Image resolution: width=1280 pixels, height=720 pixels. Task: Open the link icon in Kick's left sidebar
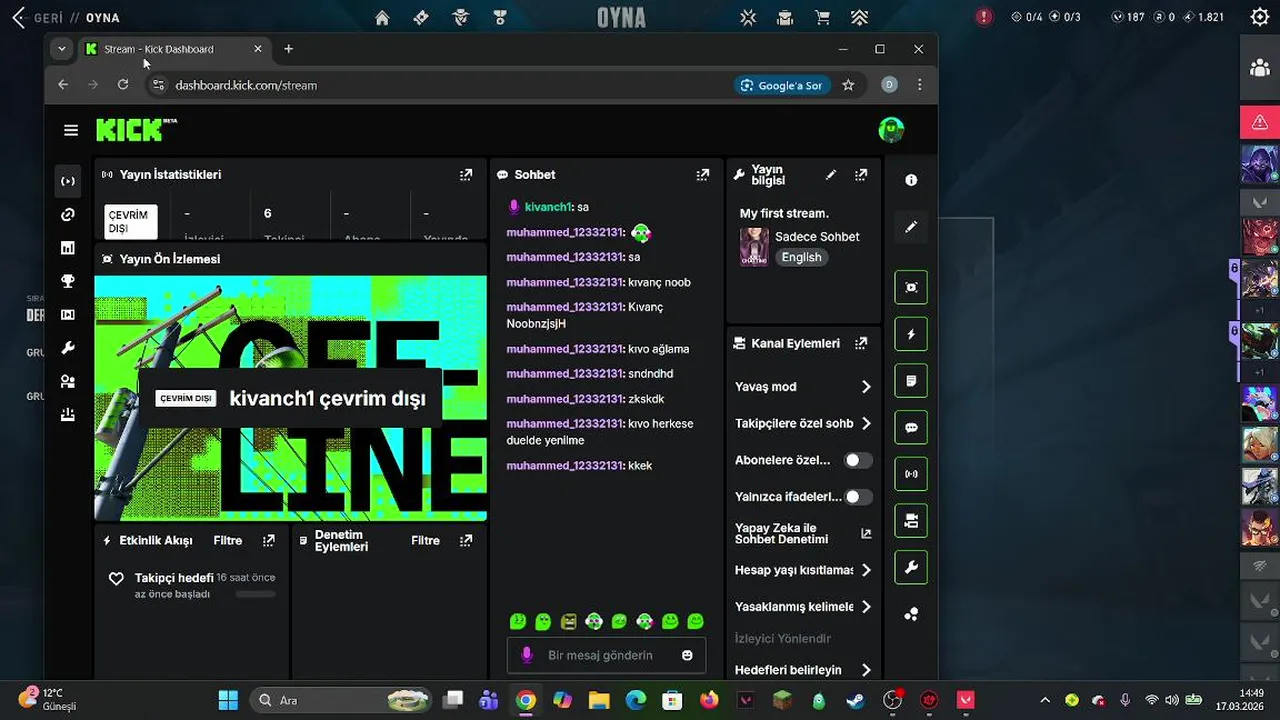point(68,214)
